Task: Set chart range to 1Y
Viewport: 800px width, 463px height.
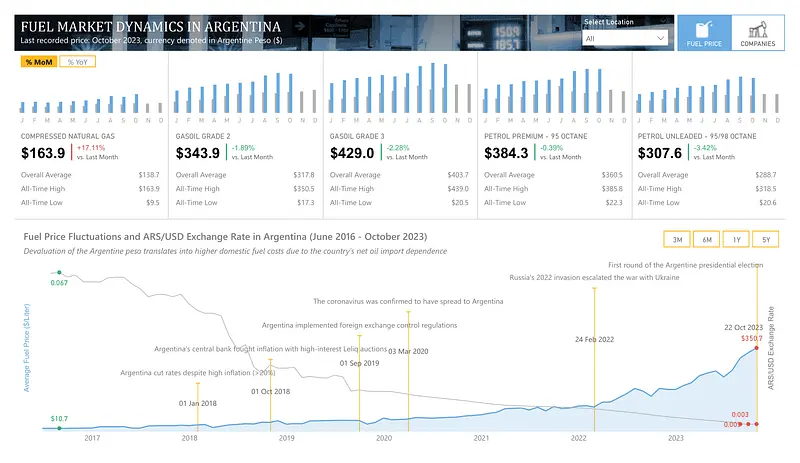Action: click(736, 239)
